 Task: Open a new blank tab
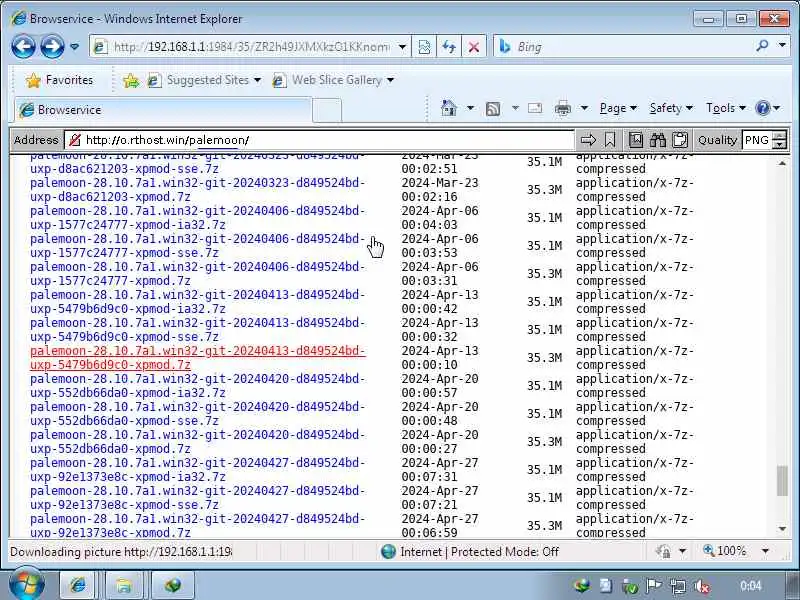click(x=327, y=110)
